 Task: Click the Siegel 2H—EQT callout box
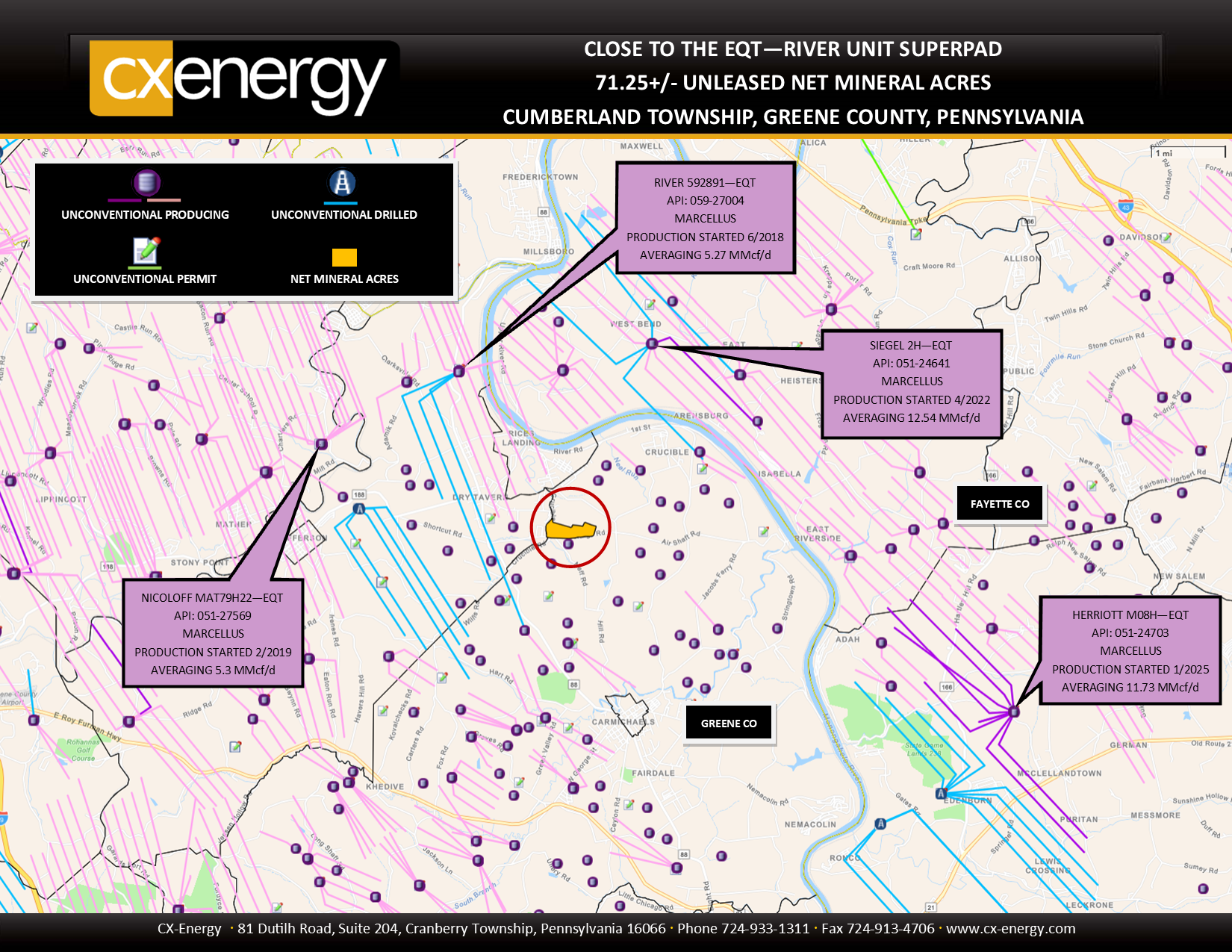pyautogui.click(x=912, y=384)
